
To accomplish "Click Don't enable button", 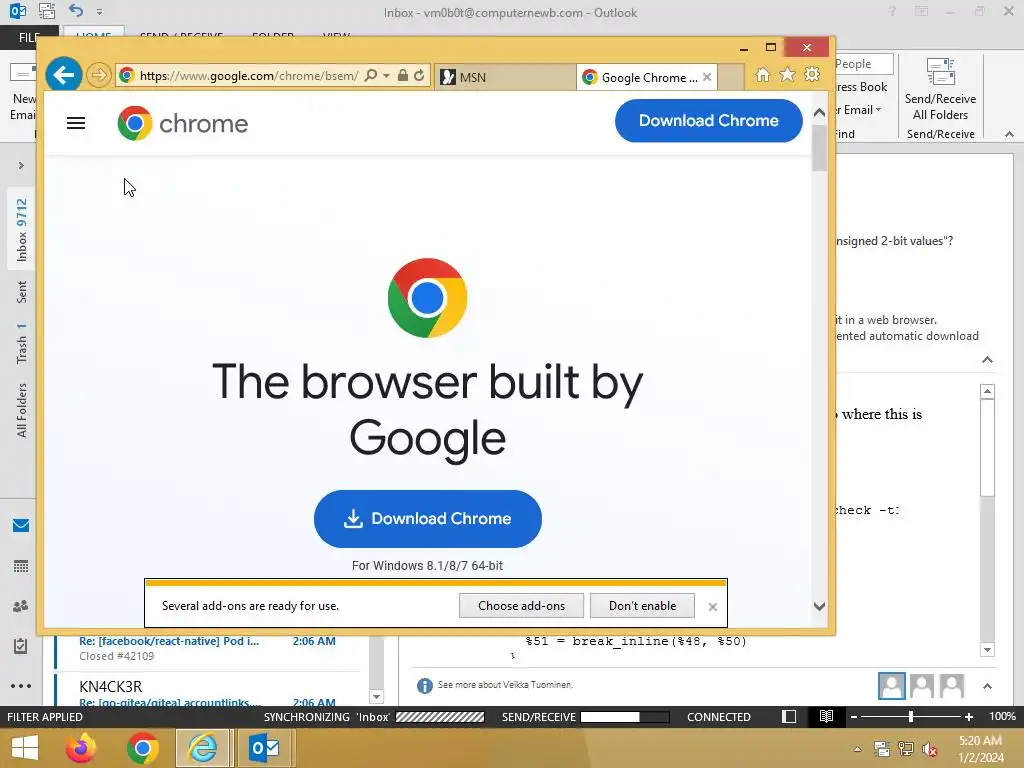I will [x=642, y=605].
